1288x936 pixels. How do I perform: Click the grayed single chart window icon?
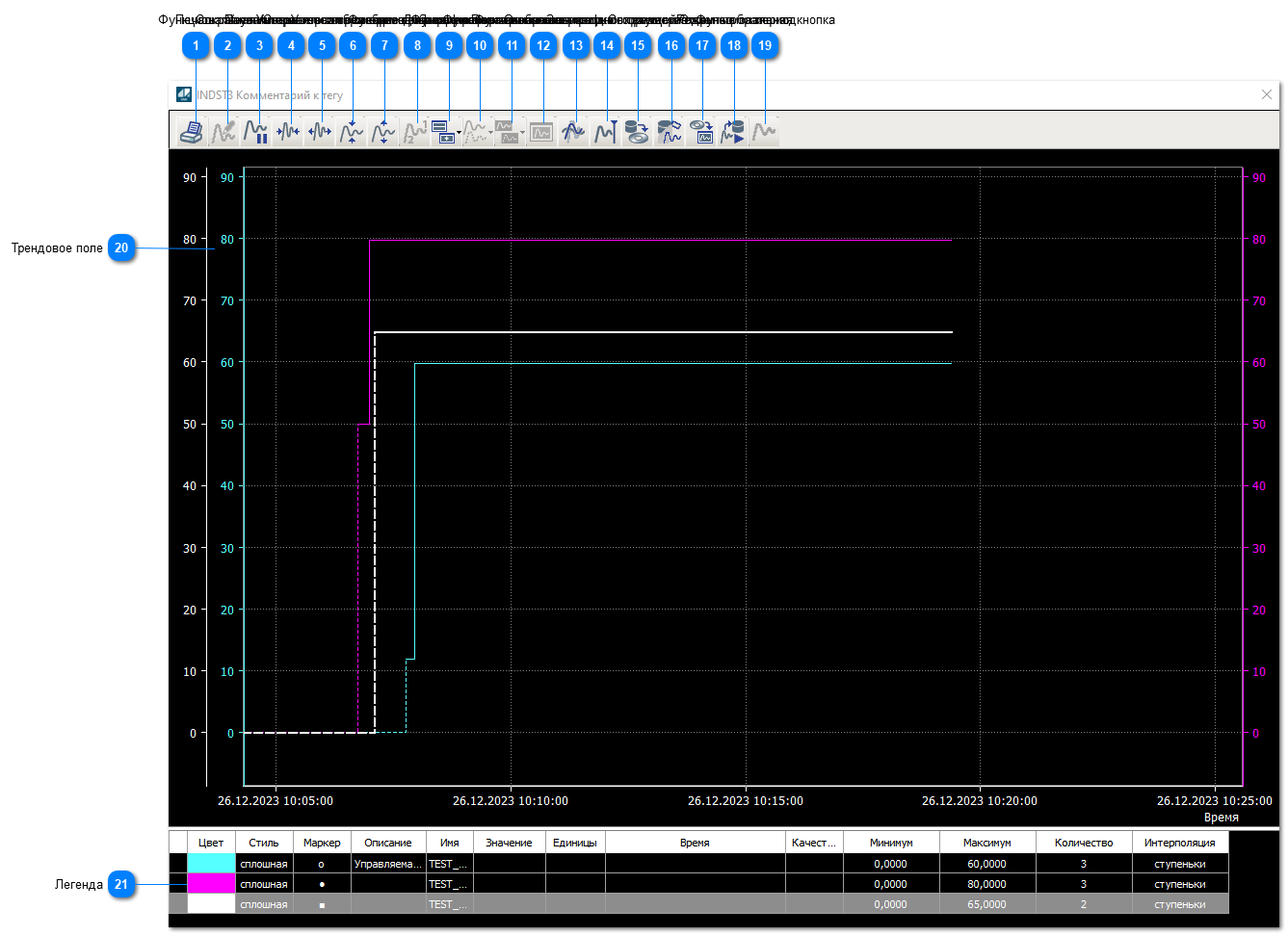pos(541,131)
